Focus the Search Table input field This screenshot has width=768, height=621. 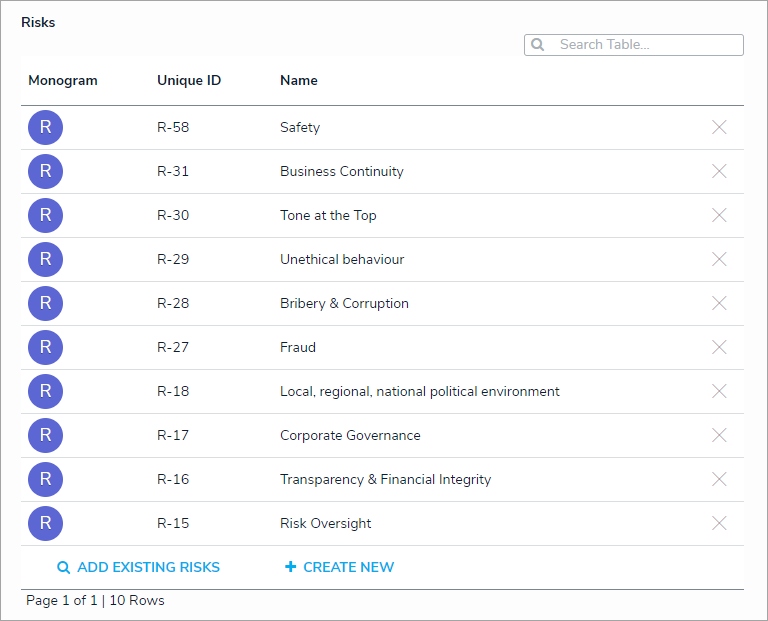[645, 45]
